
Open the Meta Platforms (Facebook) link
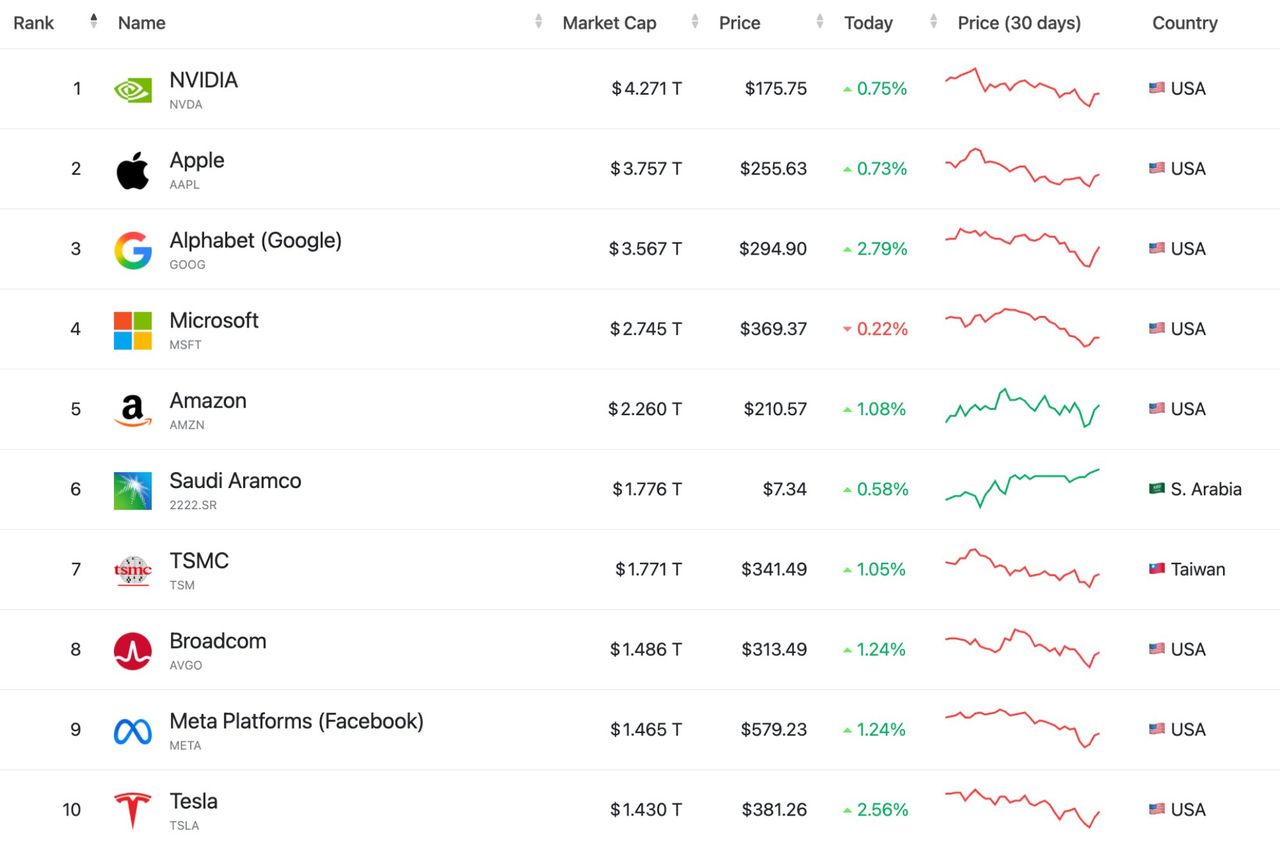(296, 721)
